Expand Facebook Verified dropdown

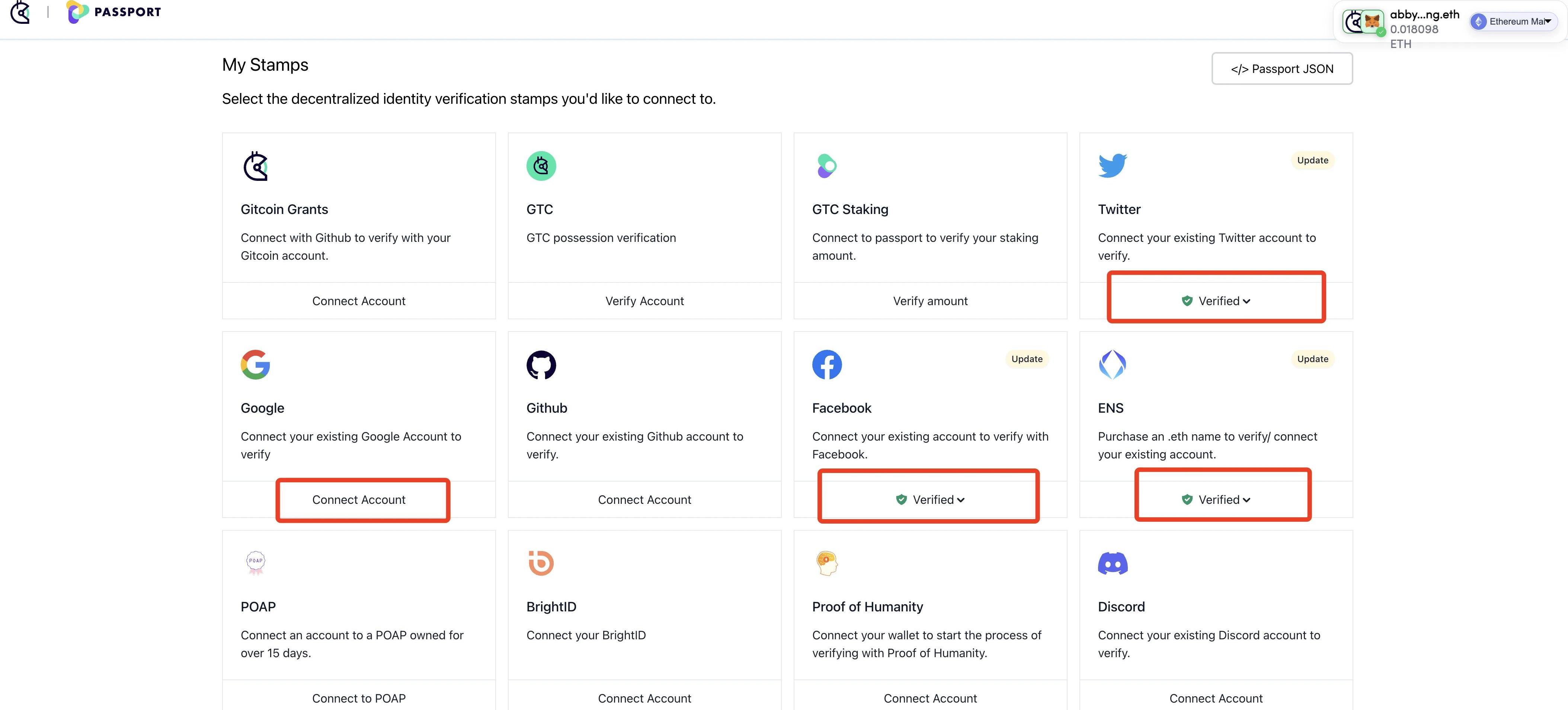(930, 500)
